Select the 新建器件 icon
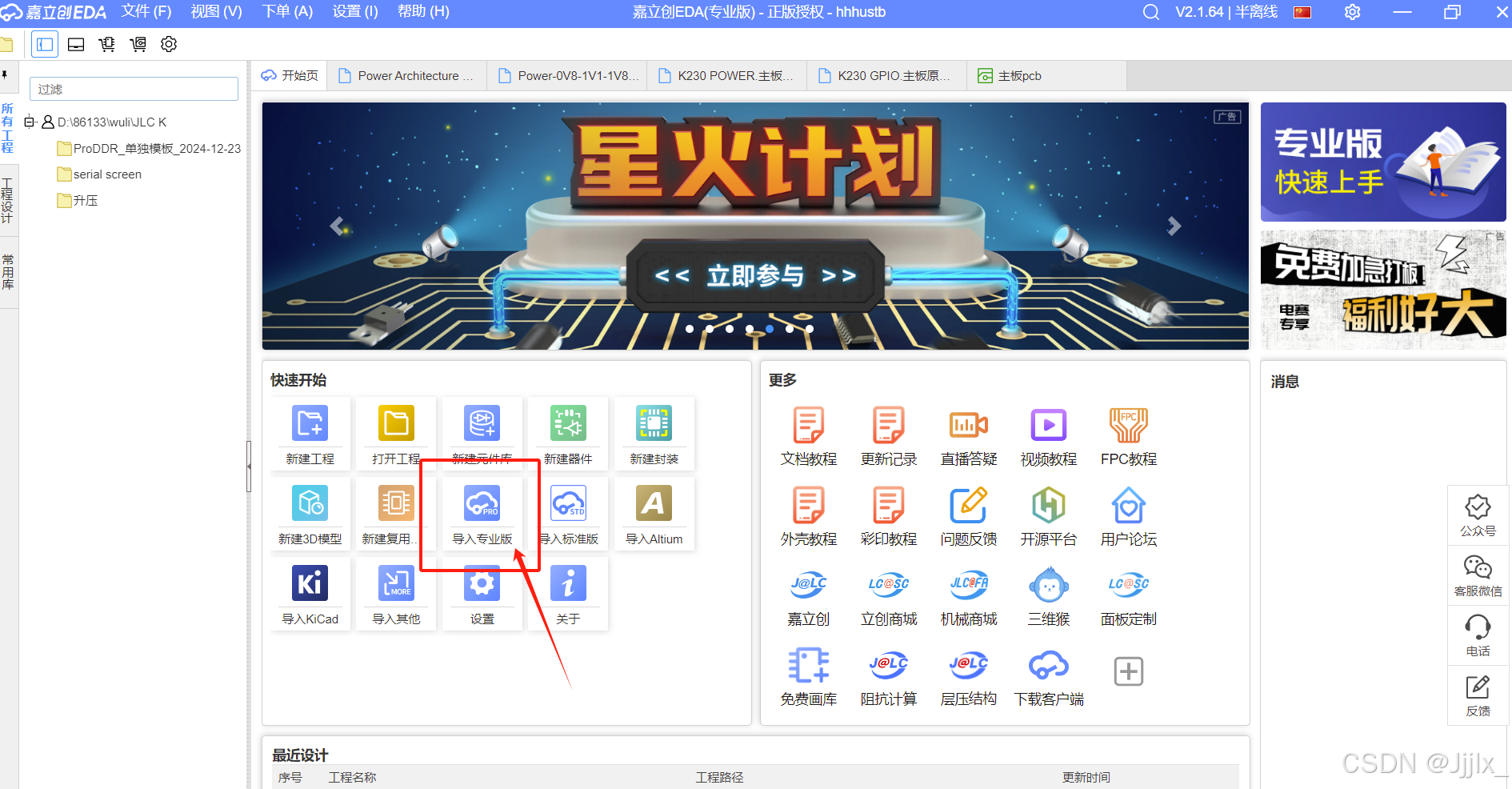 click(x=568, y=423)
